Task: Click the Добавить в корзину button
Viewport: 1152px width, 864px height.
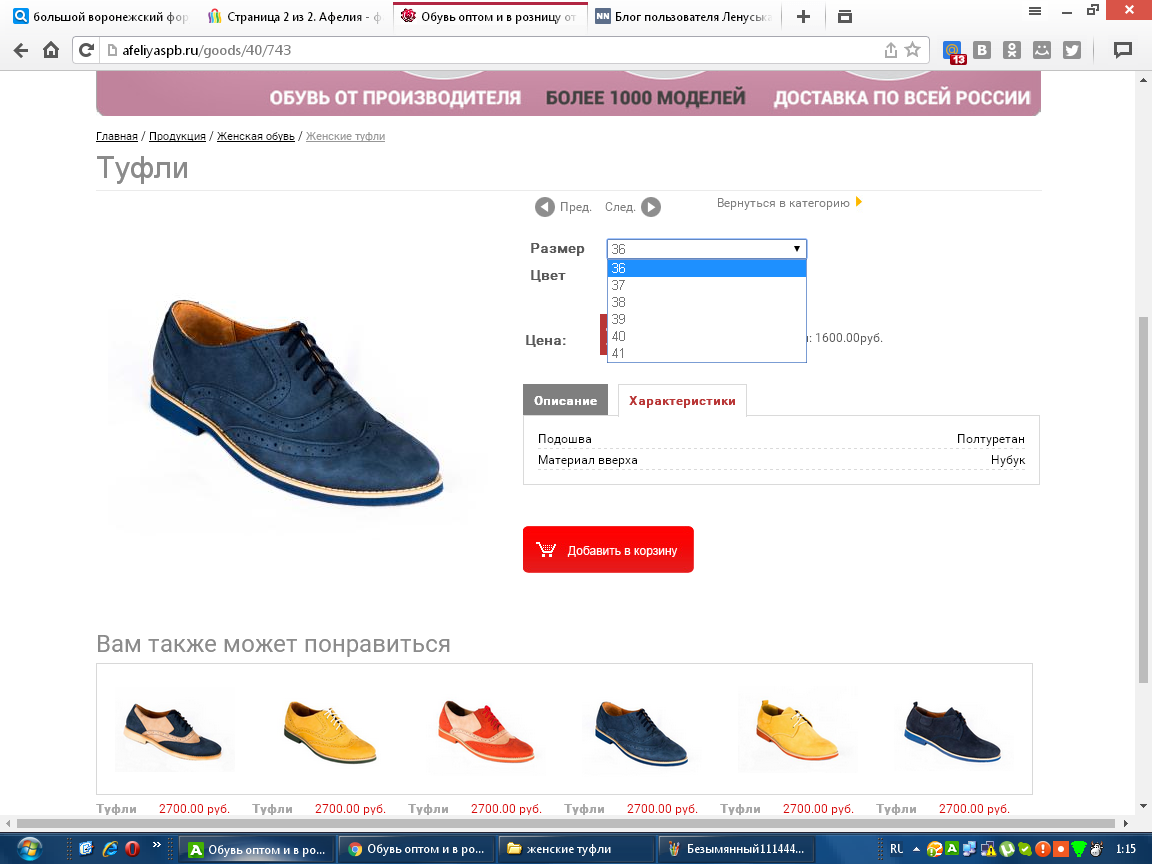Action: coord(608,550)
